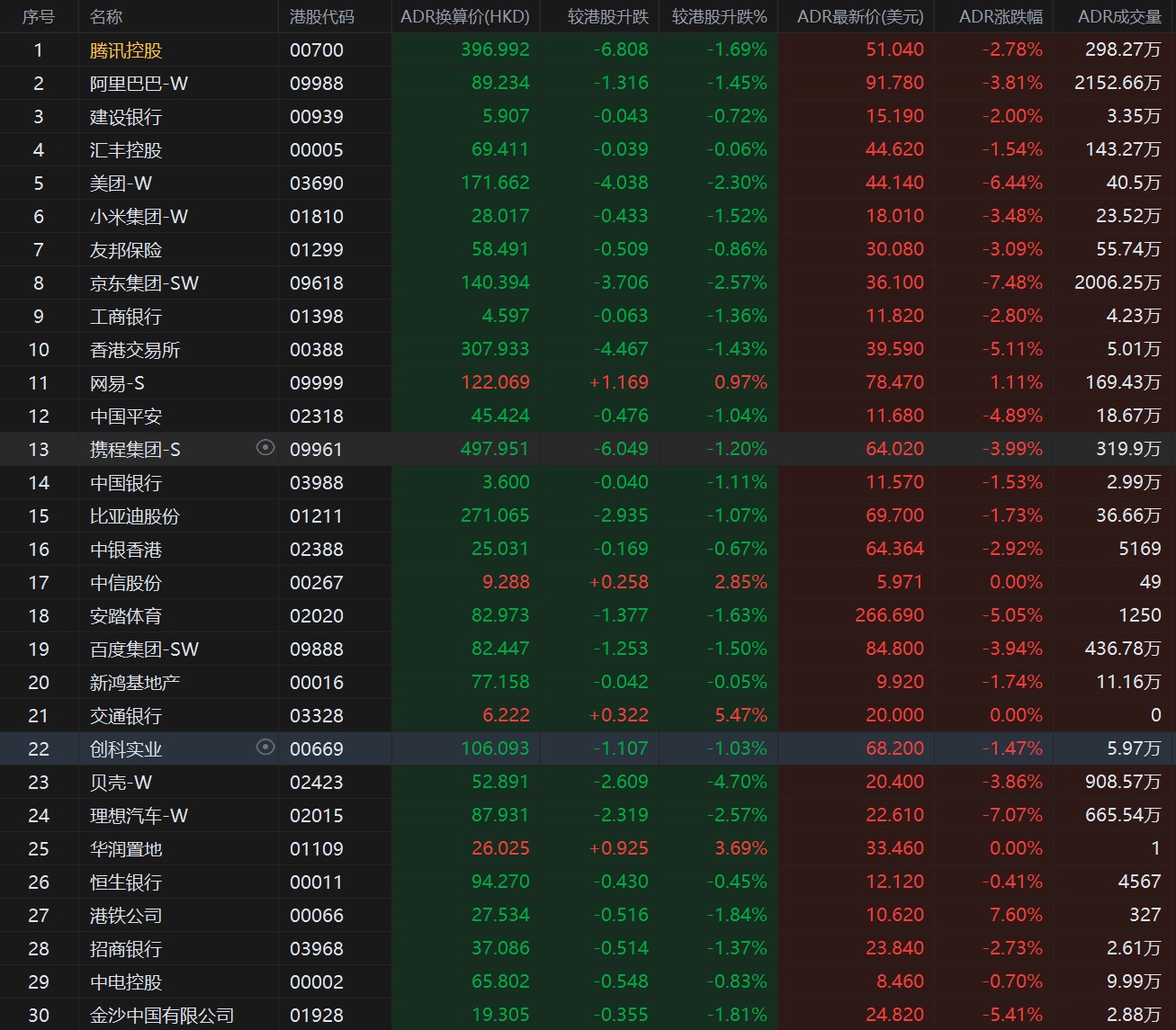
Task: Click the converted price 396.992
Action: pos(495,50)
